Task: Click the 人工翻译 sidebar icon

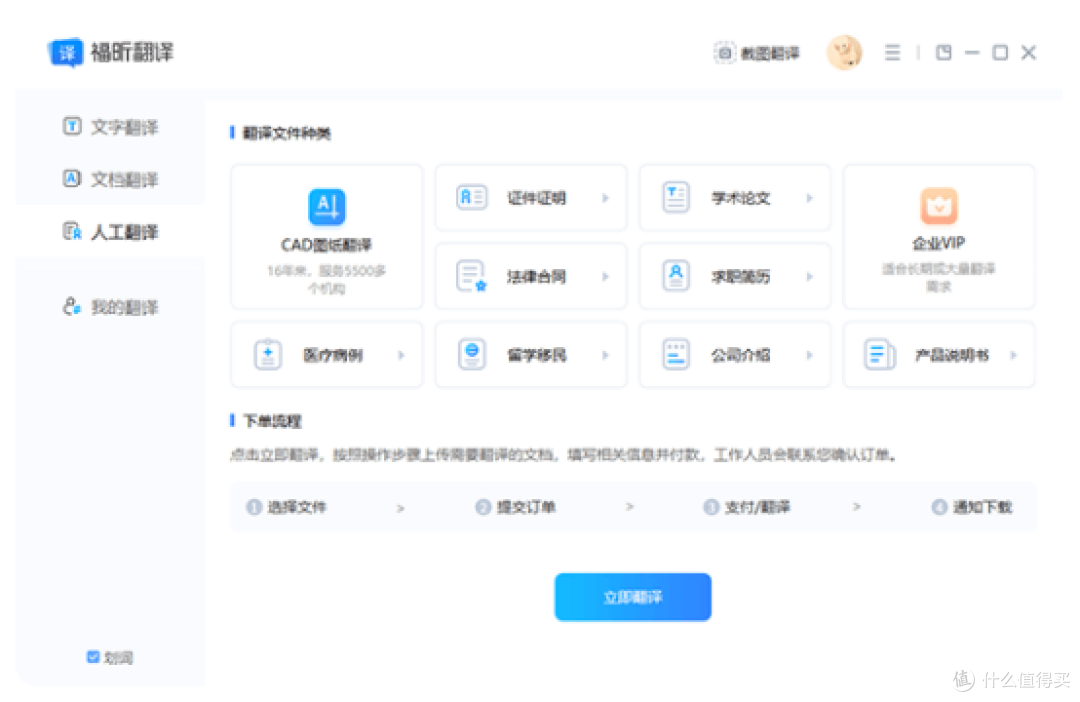Action: (x=72, y=231)
